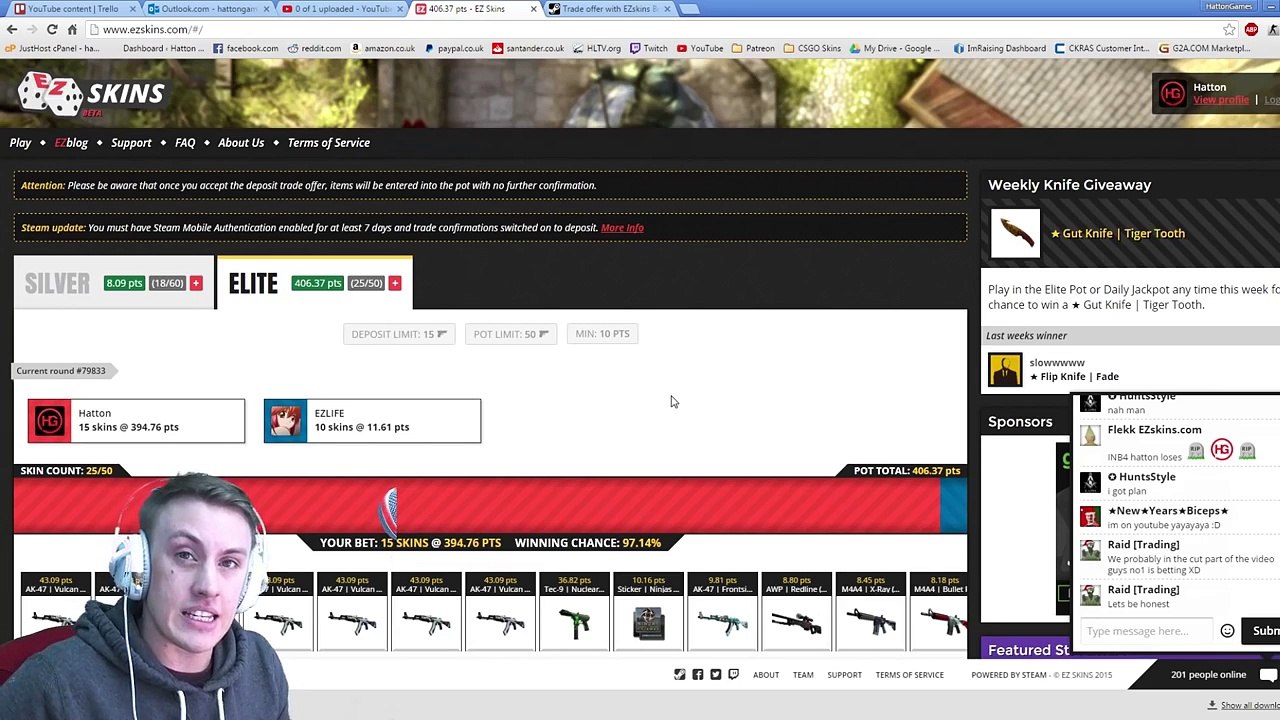Click the Gut Knife Tiger Tooth image

[x=1016, y=233]
